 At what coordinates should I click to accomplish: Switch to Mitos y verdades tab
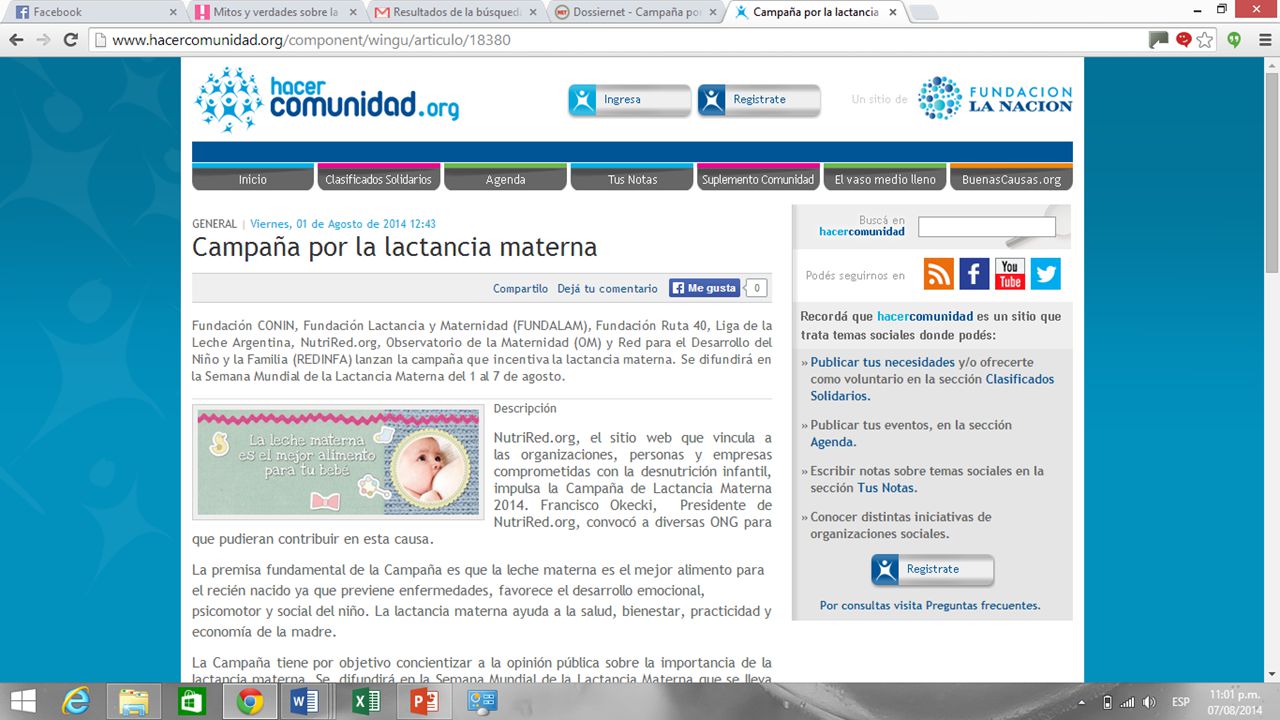click(x=274, y=12)
